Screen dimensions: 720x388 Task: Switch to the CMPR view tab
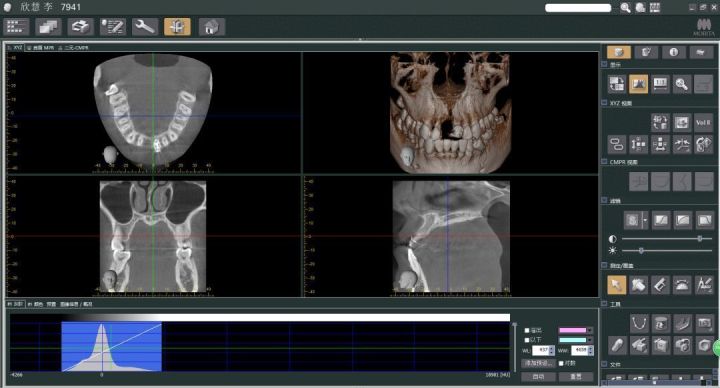coord(73,47)
